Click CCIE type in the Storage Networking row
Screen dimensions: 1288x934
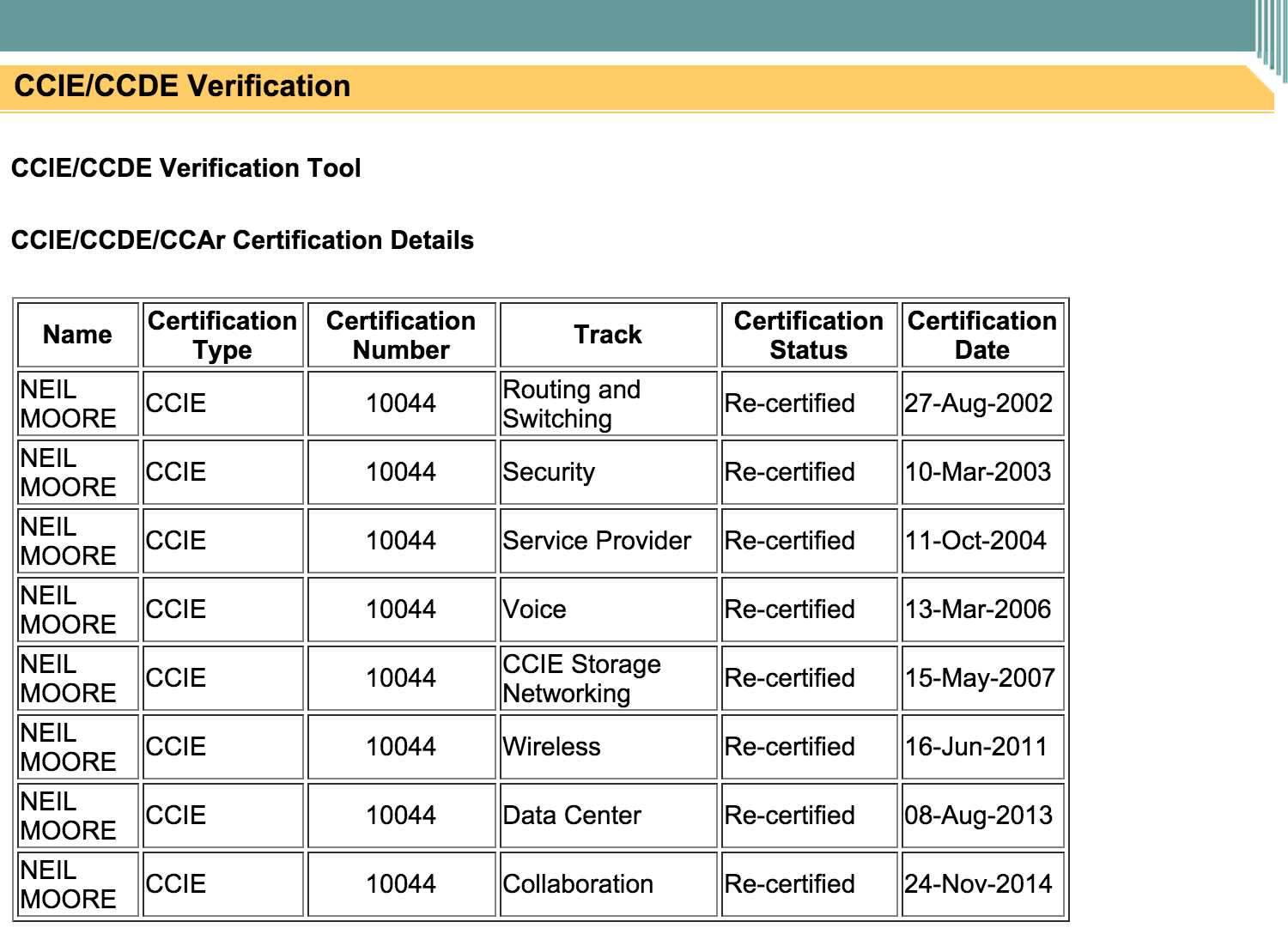point(176,678)
